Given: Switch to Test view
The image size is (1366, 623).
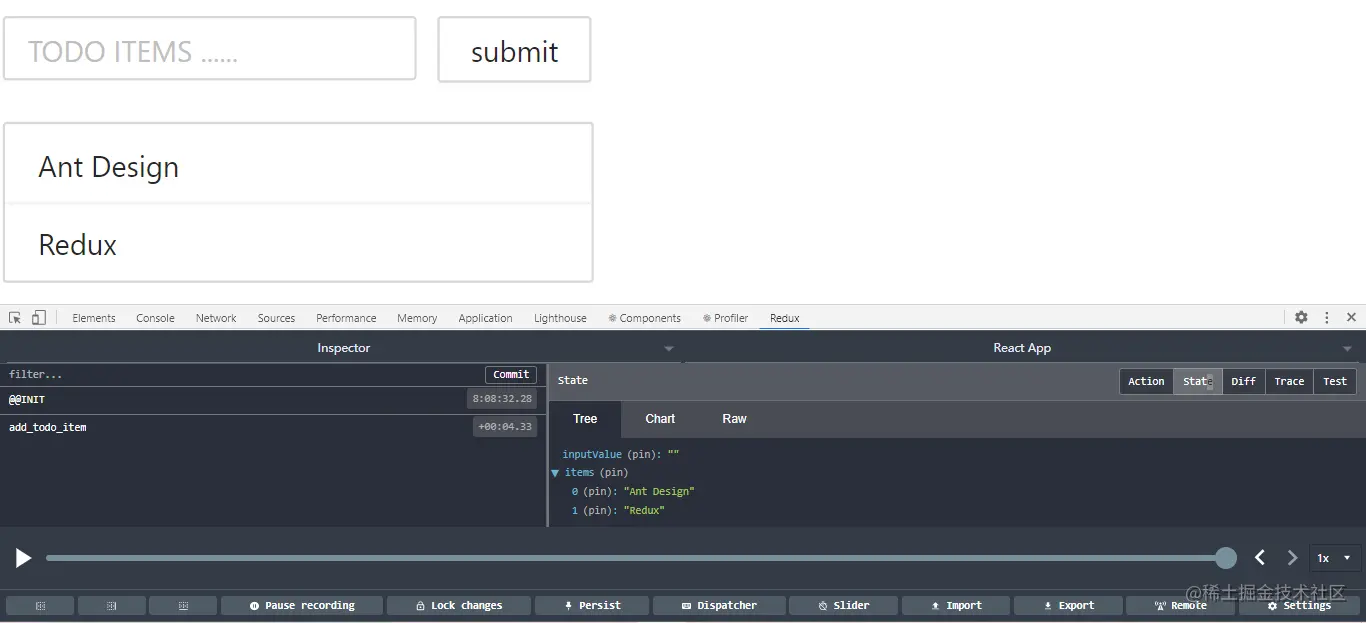Looking at the screenshot, I should click(x=1335, y=381).
